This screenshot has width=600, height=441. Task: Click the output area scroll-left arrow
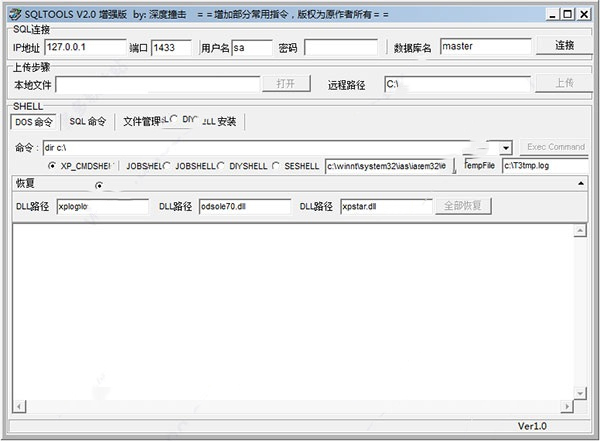point(19,406)
